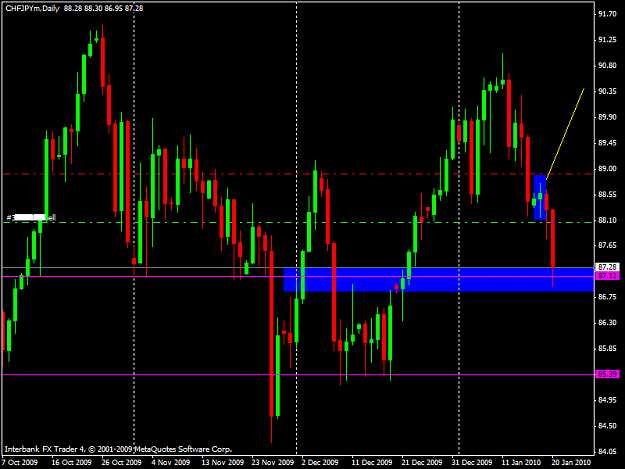Pick the 89.45 price axis label
Image resolution: width=625 pixels, height=469 pixels.
point(607,143)
